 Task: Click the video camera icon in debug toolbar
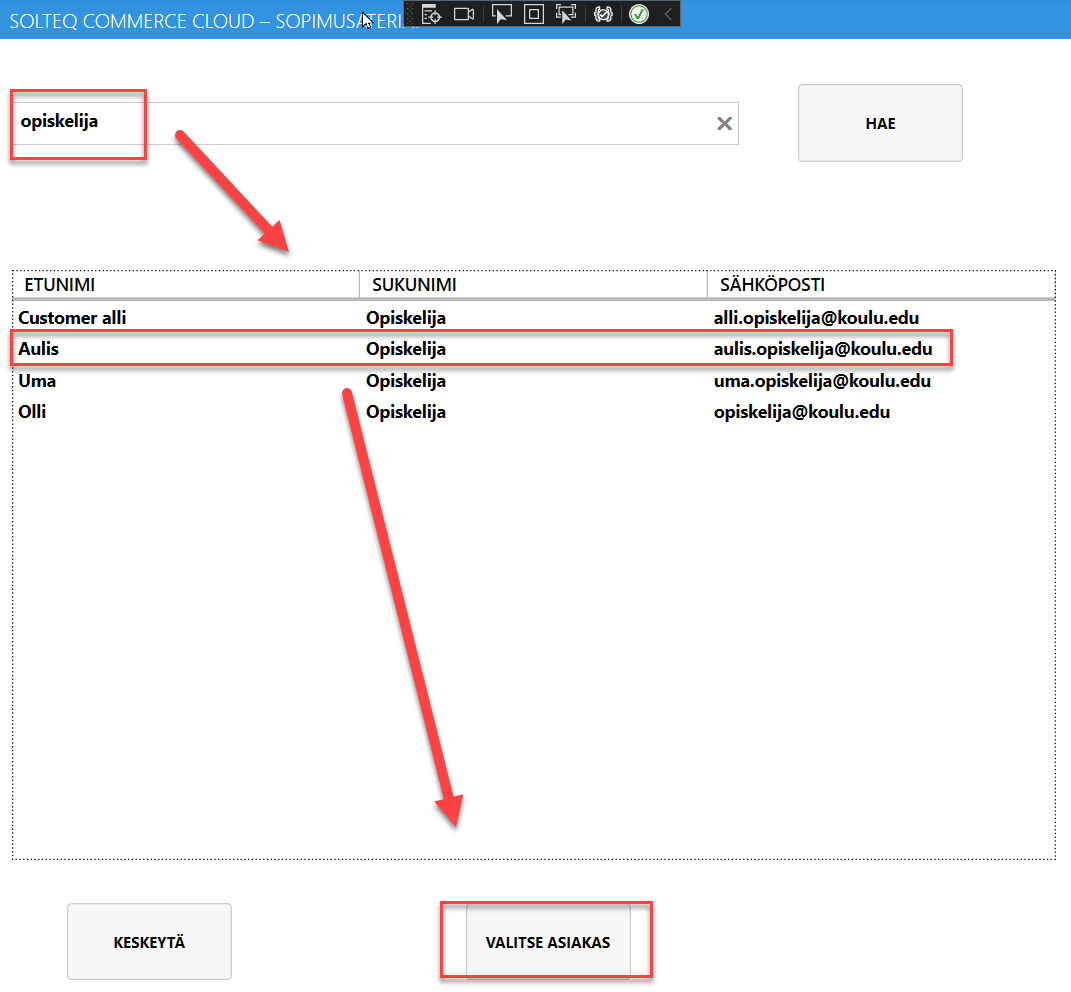click(x=464, y=14)
